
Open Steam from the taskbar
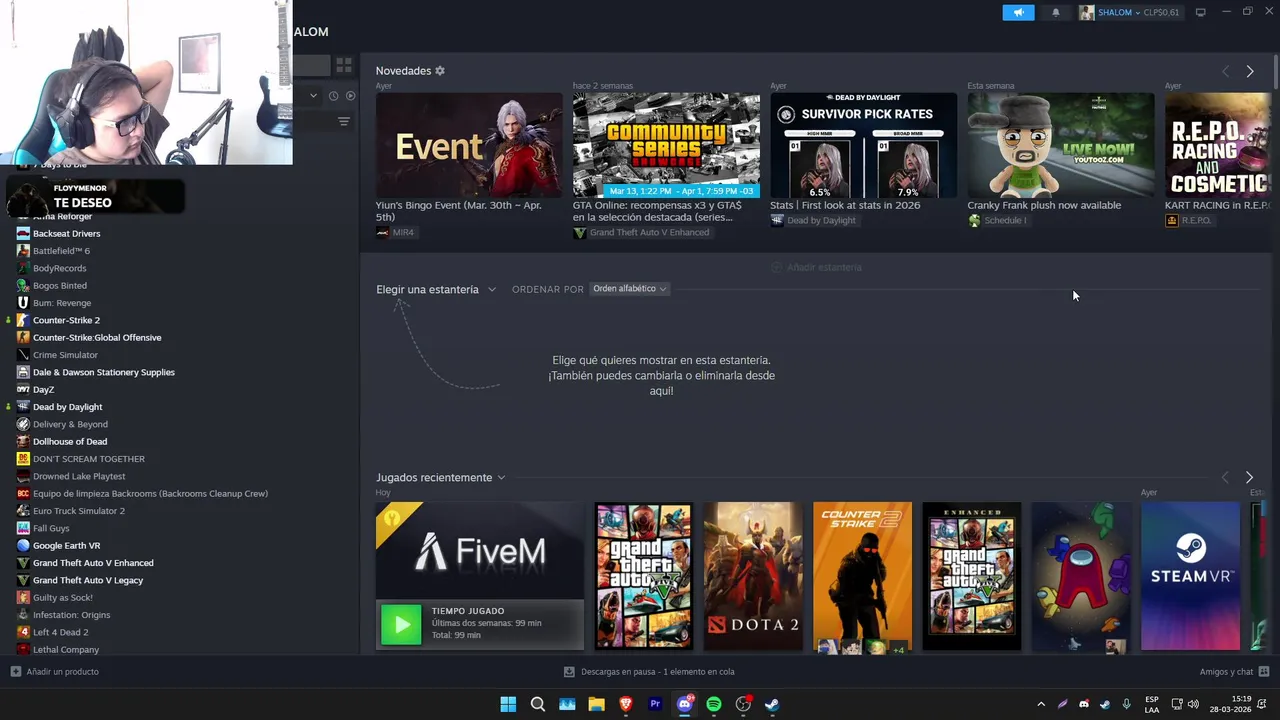[x=772, y=704]
